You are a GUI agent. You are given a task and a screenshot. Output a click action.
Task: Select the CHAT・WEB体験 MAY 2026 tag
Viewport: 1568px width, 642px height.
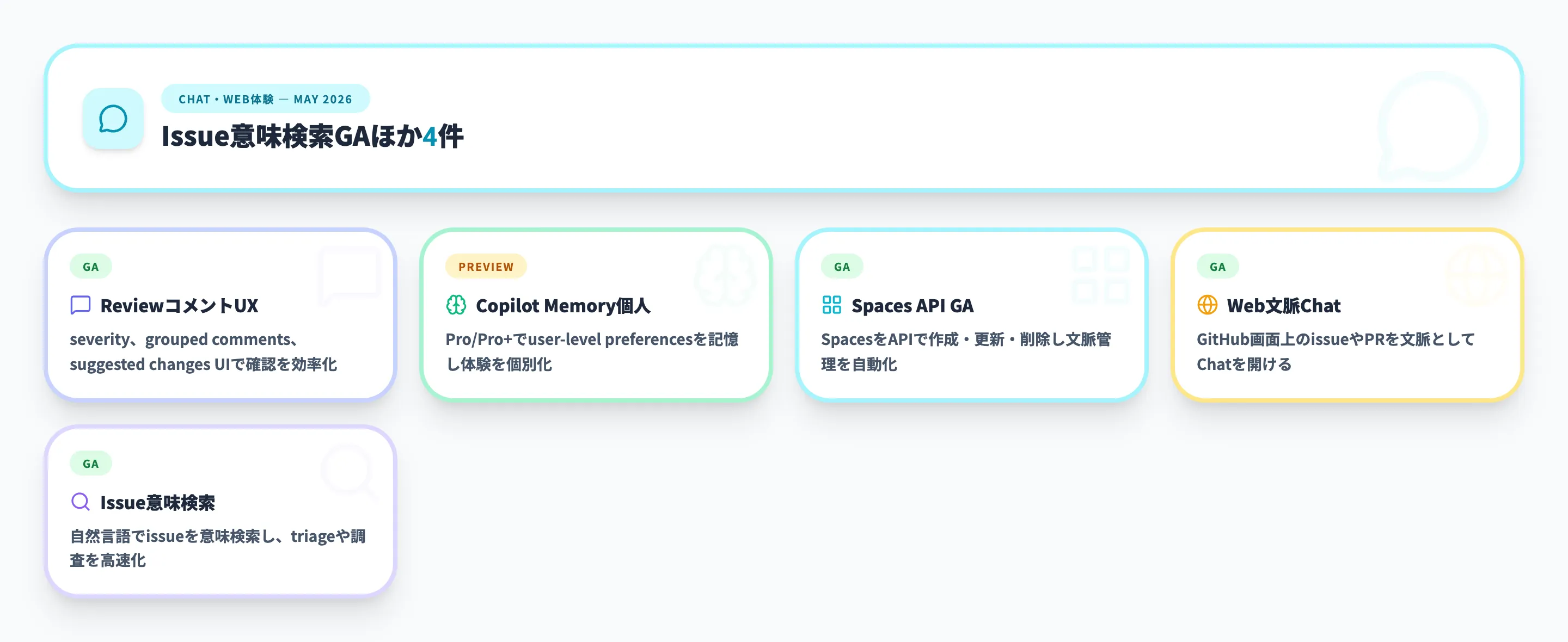(265, 98)
